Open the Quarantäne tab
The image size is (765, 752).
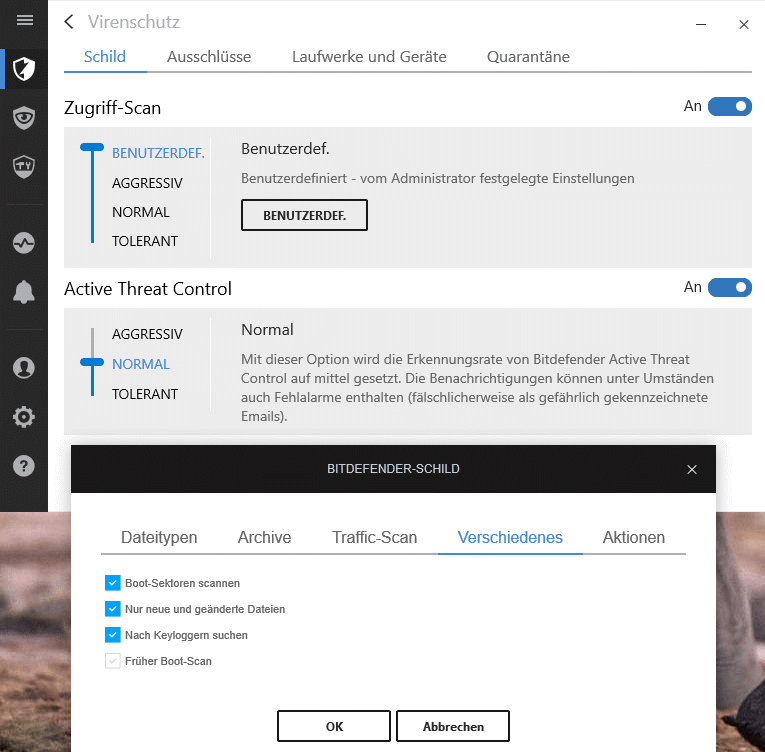[x=528, y=57]
